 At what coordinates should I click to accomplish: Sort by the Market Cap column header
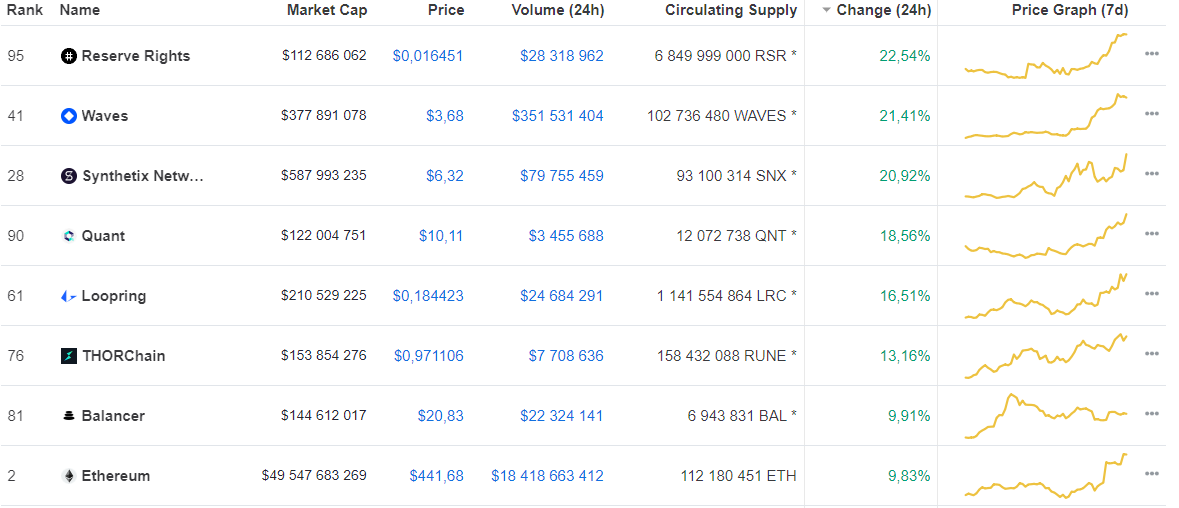click(327, 11)
